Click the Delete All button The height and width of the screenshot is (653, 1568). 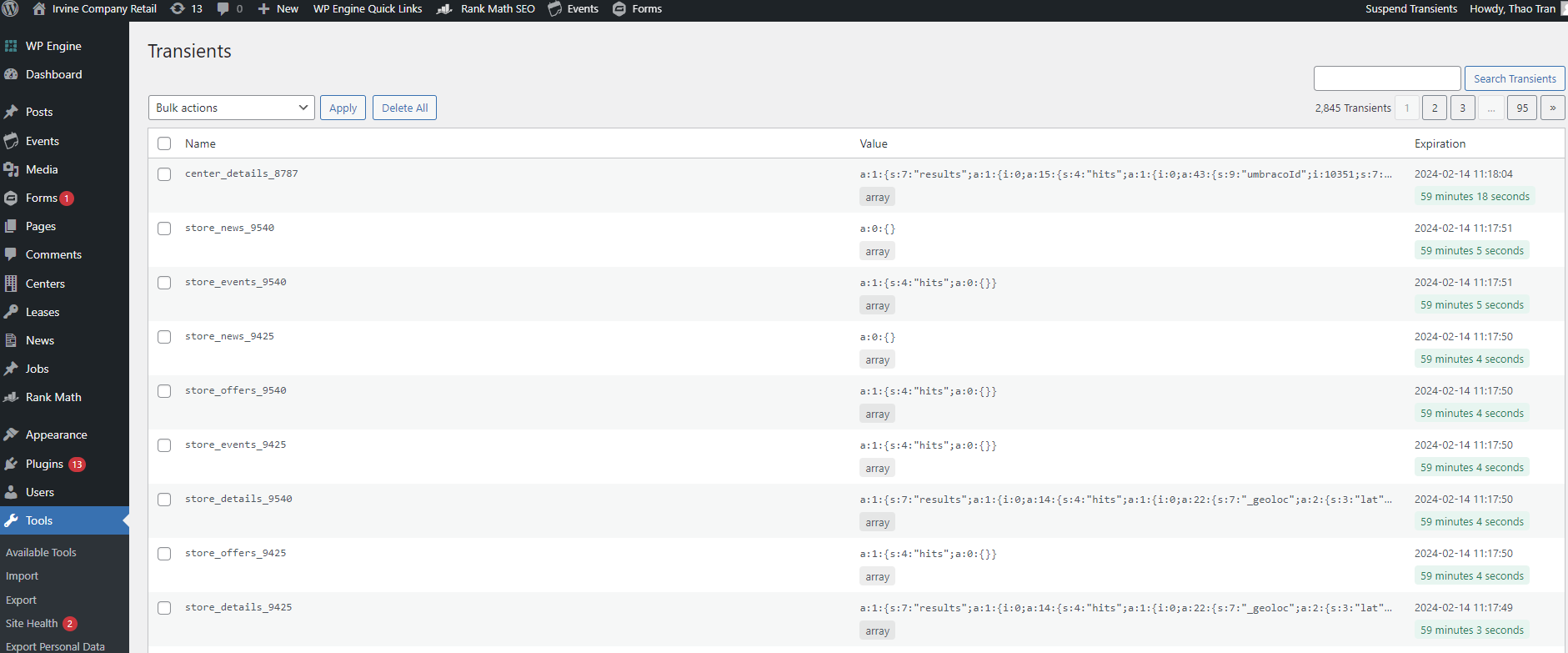click(x=404, y=108)
